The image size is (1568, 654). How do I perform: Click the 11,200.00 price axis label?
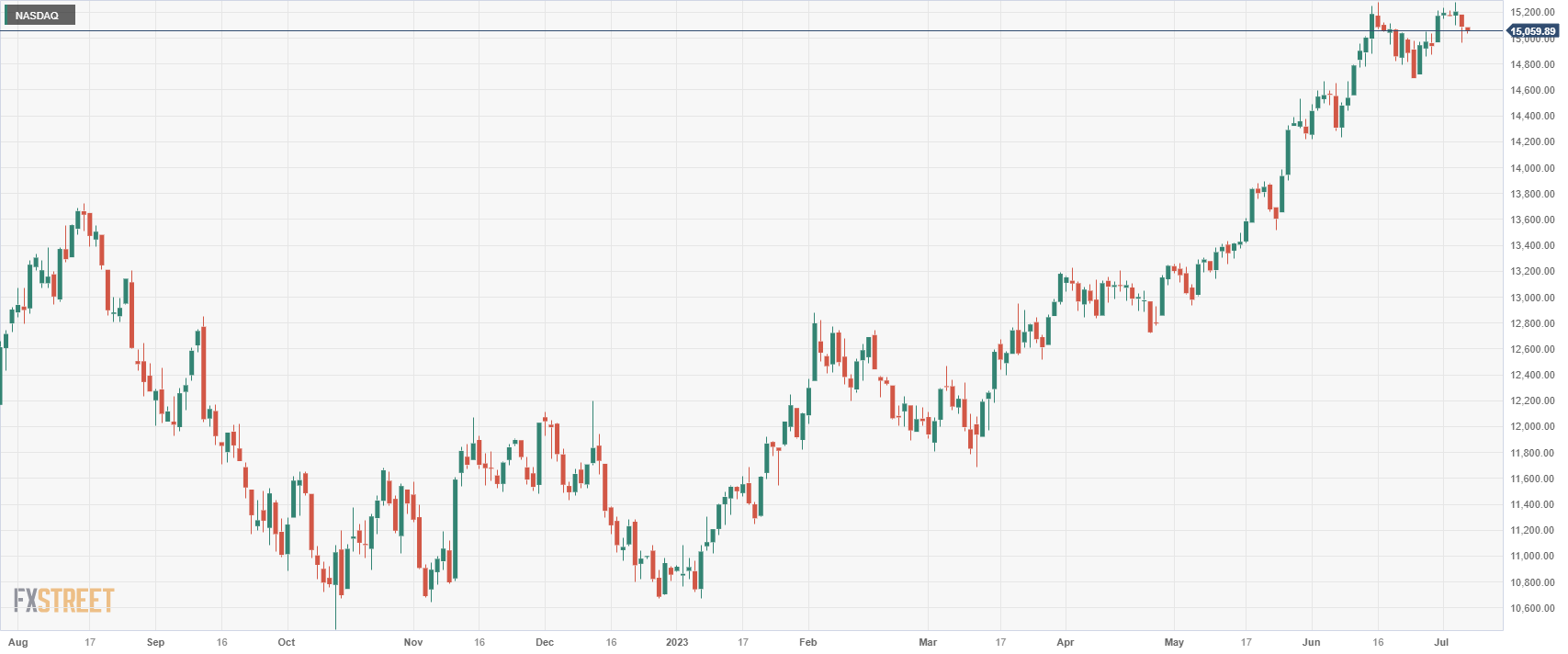1532,530
